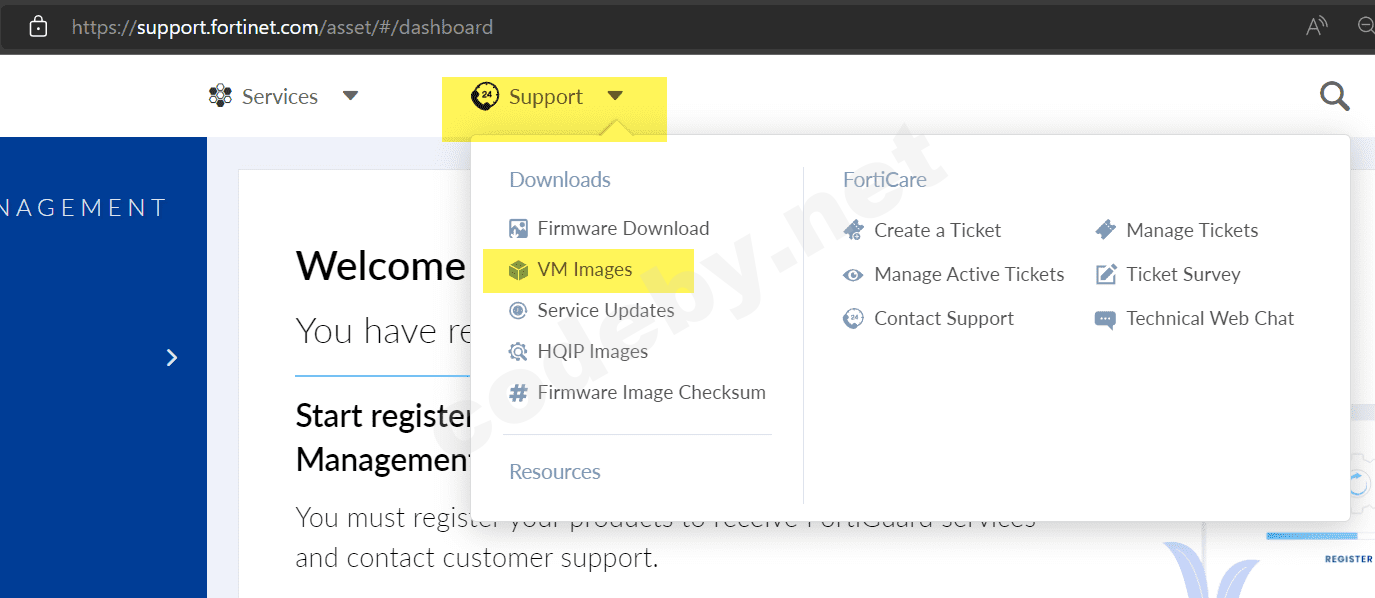This screenshot has width=1375, height=598.
Task: Click the Service Updates circular icon
Action: (518, 311)
